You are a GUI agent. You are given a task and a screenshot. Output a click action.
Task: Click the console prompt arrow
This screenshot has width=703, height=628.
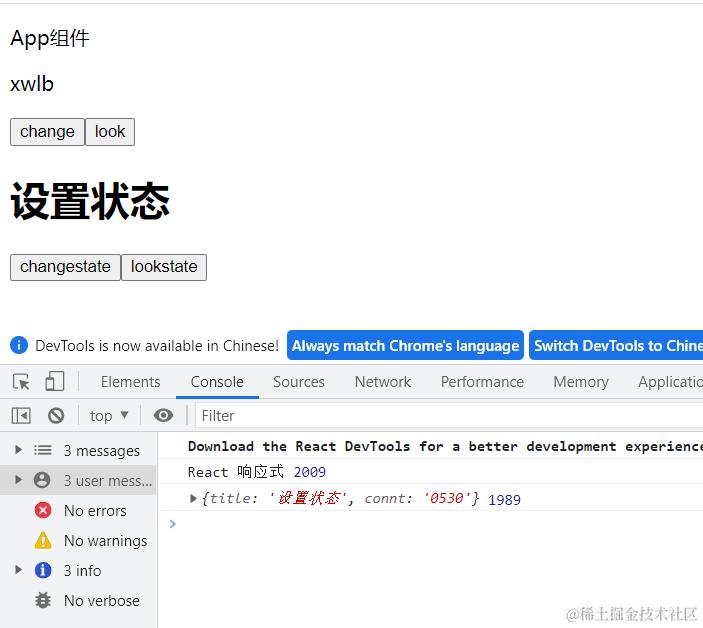[173, 524]
